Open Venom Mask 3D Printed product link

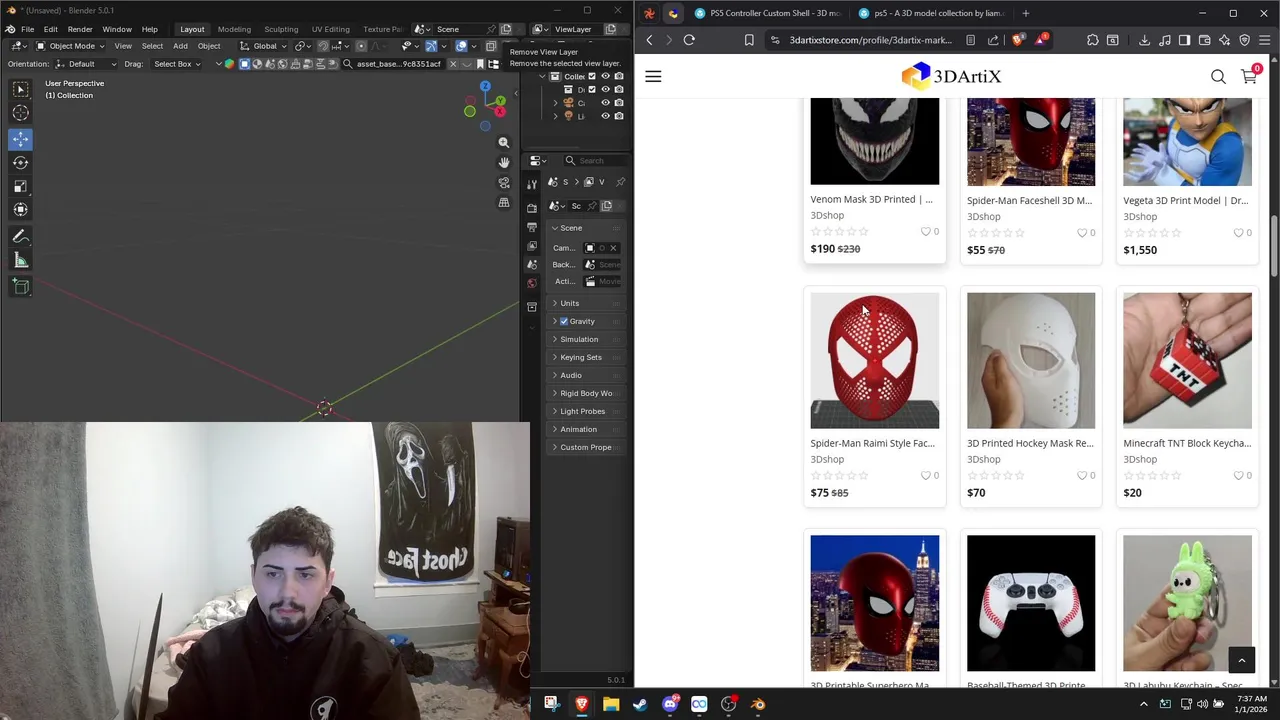point(871,199)
